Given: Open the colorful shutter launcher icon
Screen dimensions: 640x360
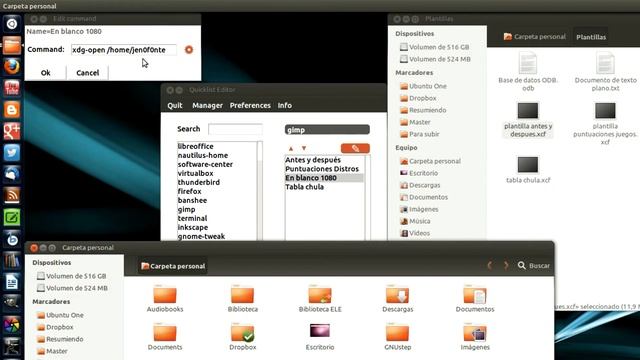Looking at the screenshot, I should (x=12, y=325).
